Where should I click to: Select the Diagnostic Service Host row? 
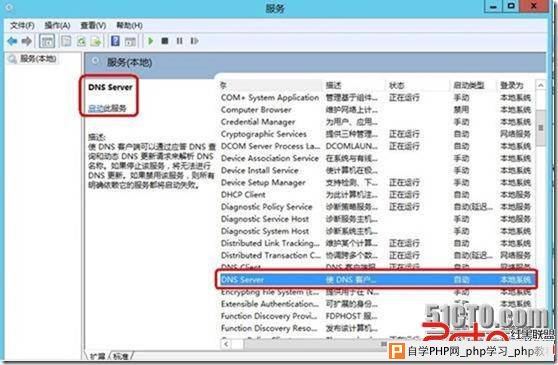pyautogui.click(x=376, y=219)
